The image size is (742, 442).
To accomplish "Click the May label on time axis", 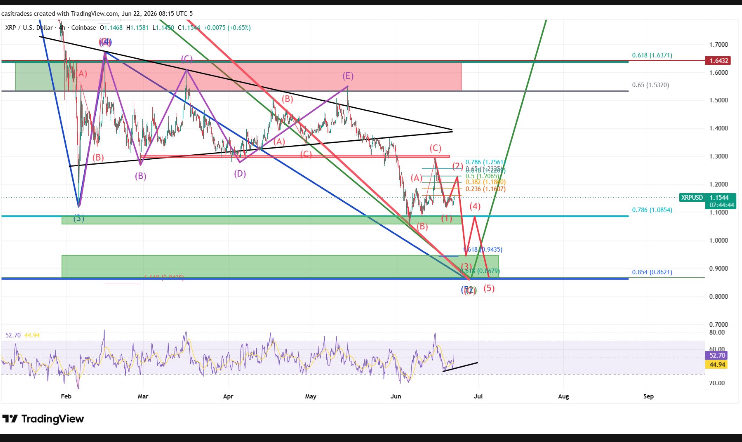I will pos(310,397).
